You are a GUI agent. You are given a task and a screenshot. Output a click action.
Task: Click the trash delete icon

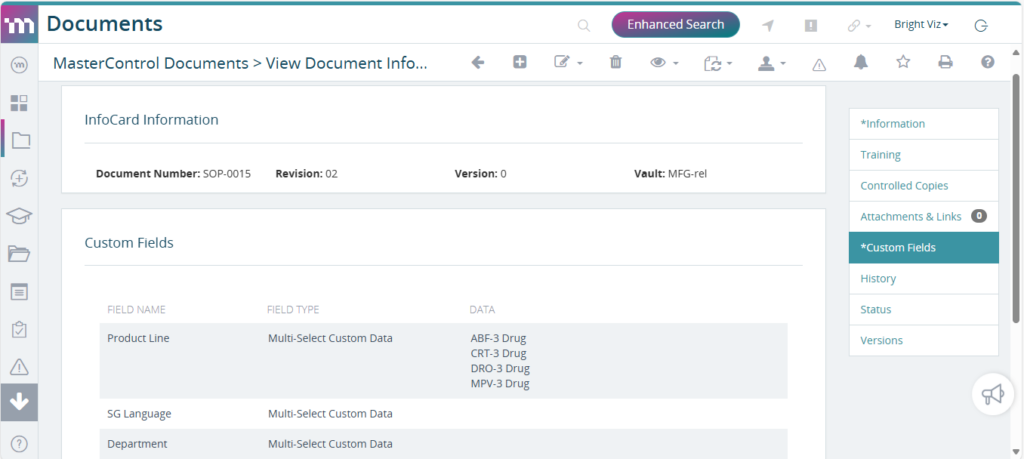(x=615, y=63)
